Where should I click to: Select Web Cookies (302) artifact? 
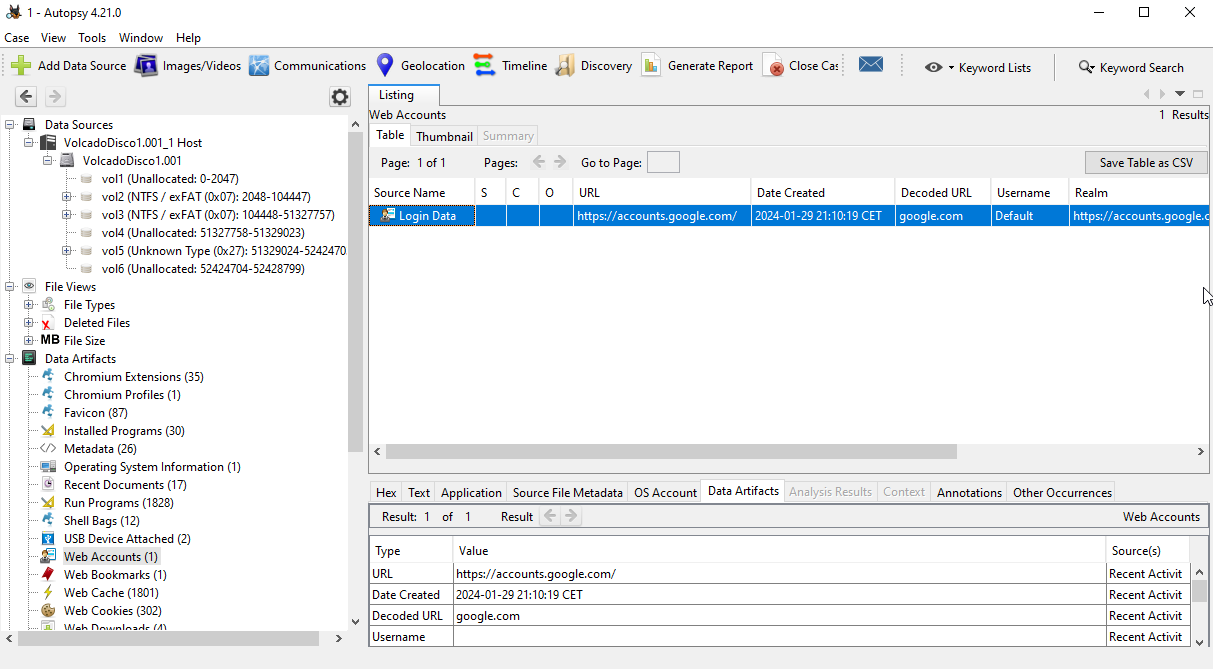point(112,611)
